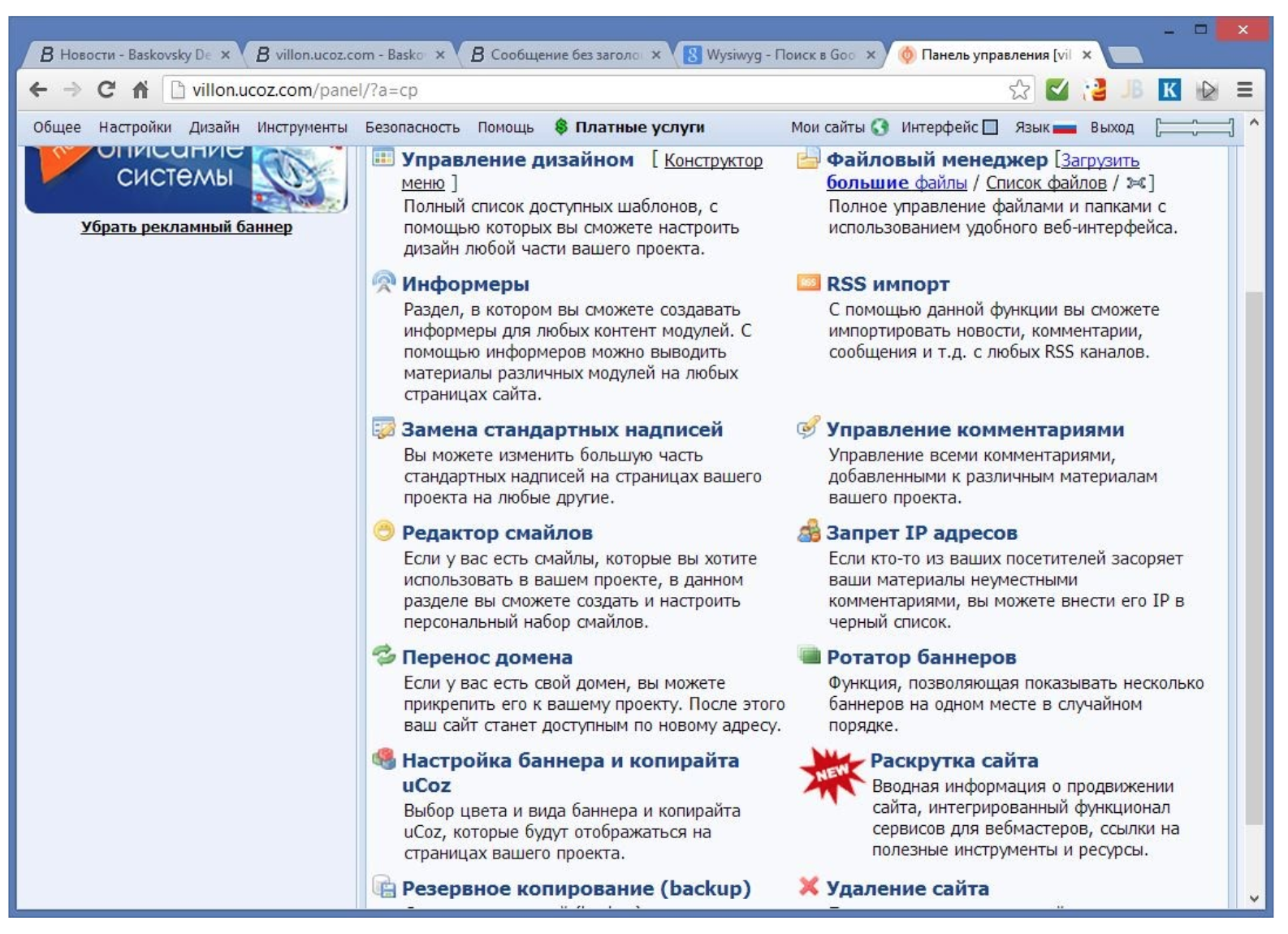Click the Перенос домена green arrows icon
Screen dimensions: 1288x934
click(383, 655)
